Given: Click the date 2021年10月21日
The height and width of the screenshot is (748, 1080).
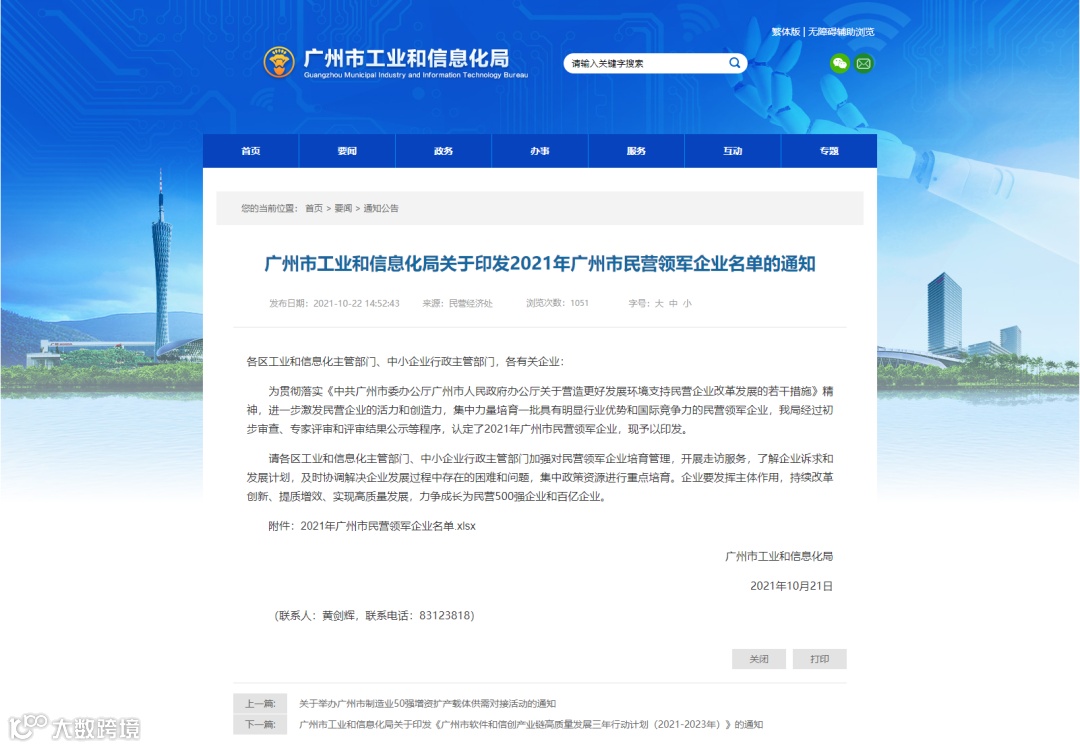Looking at the screenshot, I should [791, 586].
